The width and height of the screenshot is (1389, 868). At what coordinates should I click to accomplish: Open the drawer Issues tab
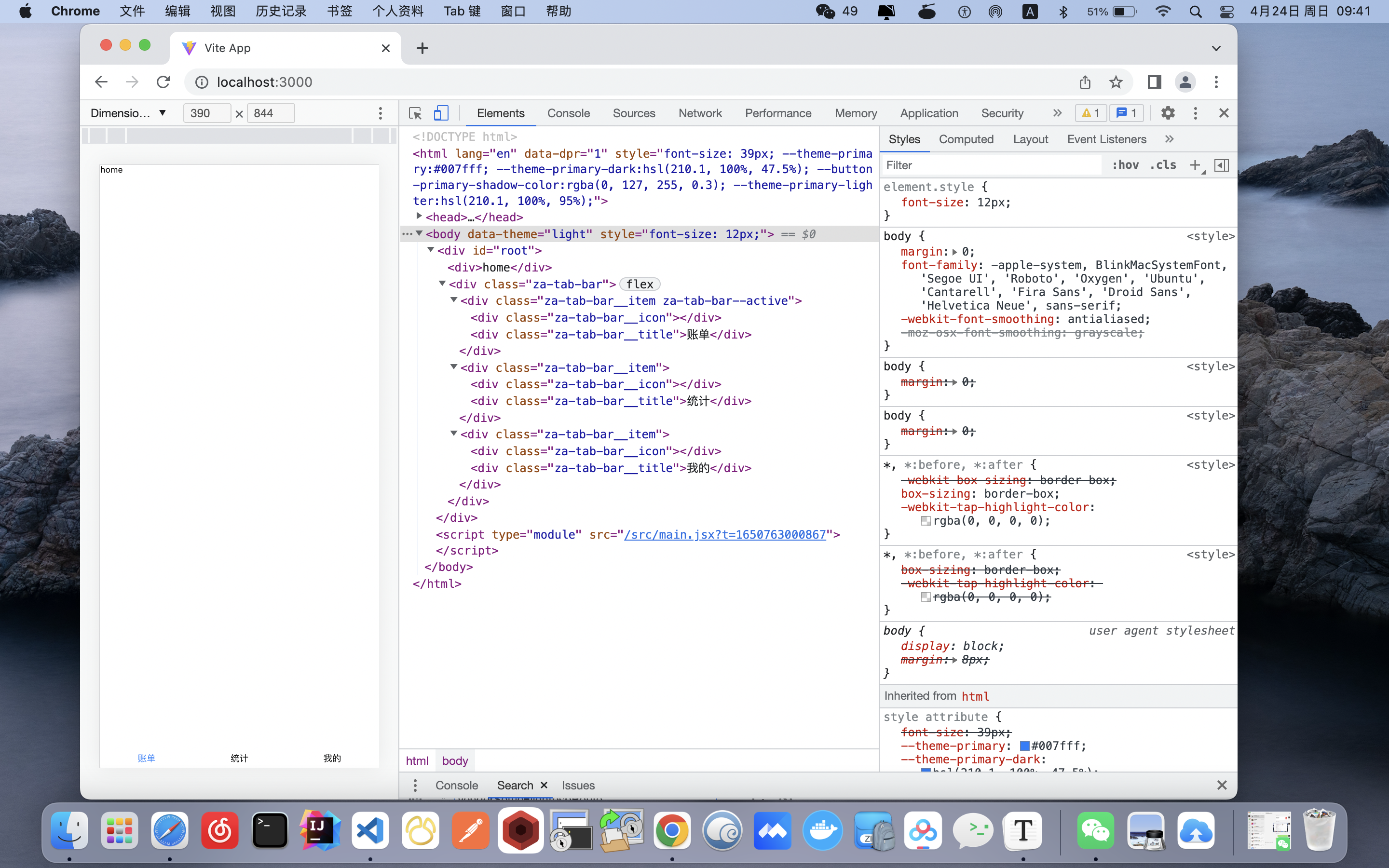[578, 785]
